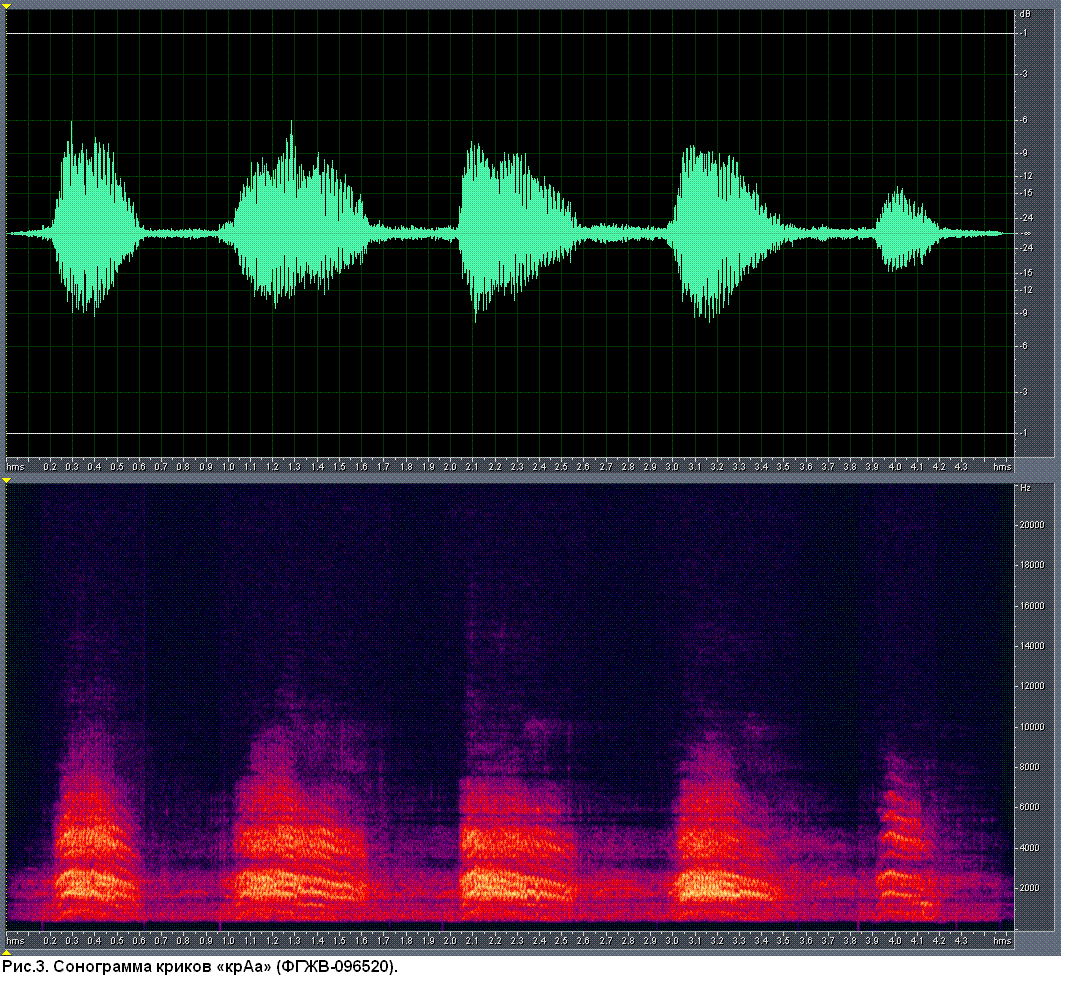Click 14000 on the frequency scale

(x=1032, y=646)
